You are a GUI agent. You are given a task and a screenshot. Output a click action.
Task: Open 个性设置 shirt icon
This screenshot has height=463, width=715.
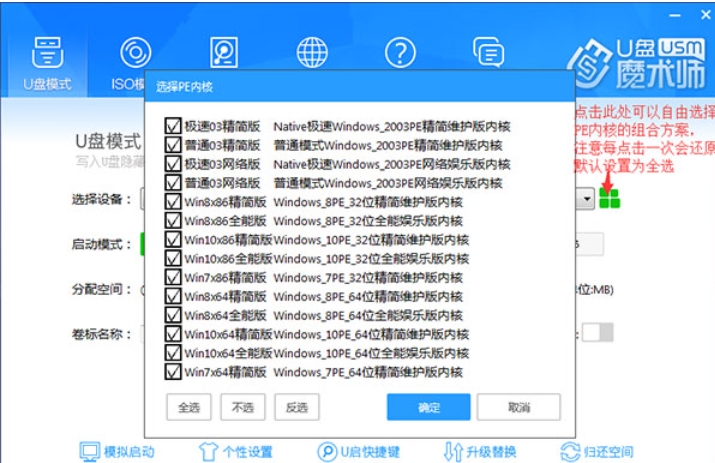[x=208, y=452]
